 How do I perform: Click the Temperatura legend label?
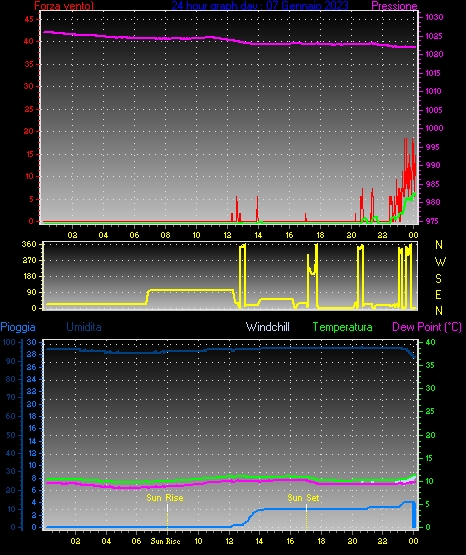(x=342, y=327)
